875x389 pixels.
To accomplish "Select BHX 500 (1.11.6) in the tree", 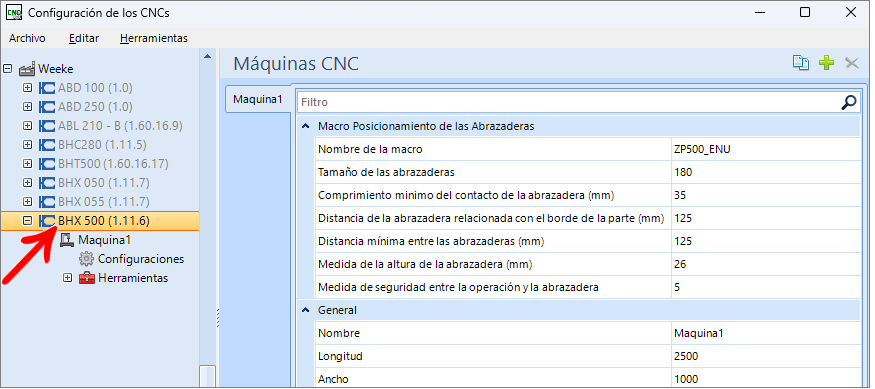I will pyautogui.click(x=104, y=221).
